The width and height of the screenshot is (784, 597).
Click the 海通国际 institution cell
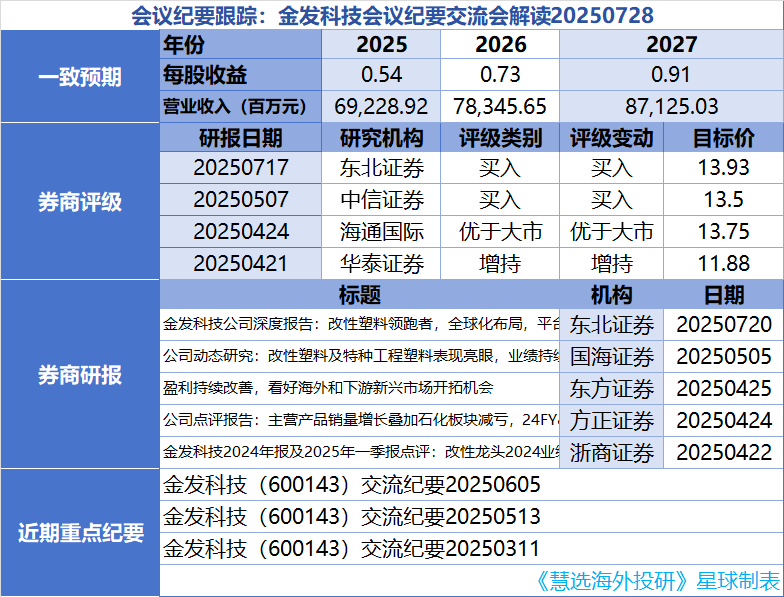pos(381,232)
